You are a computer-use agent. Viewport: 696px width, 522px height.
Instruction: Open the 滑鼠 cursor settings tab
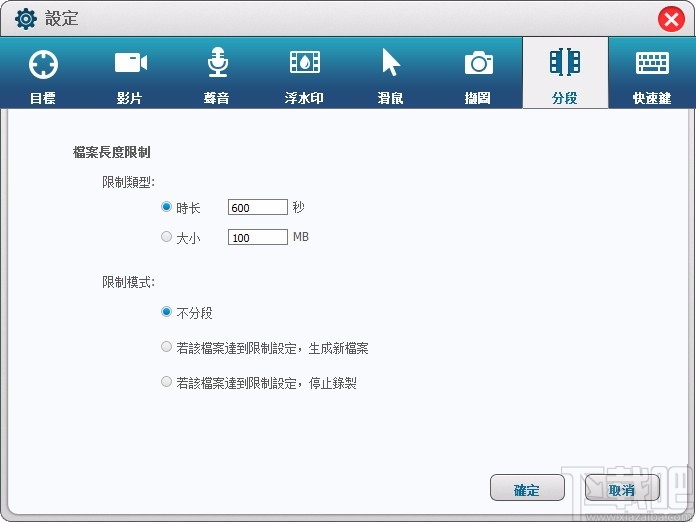click(391, 73)
